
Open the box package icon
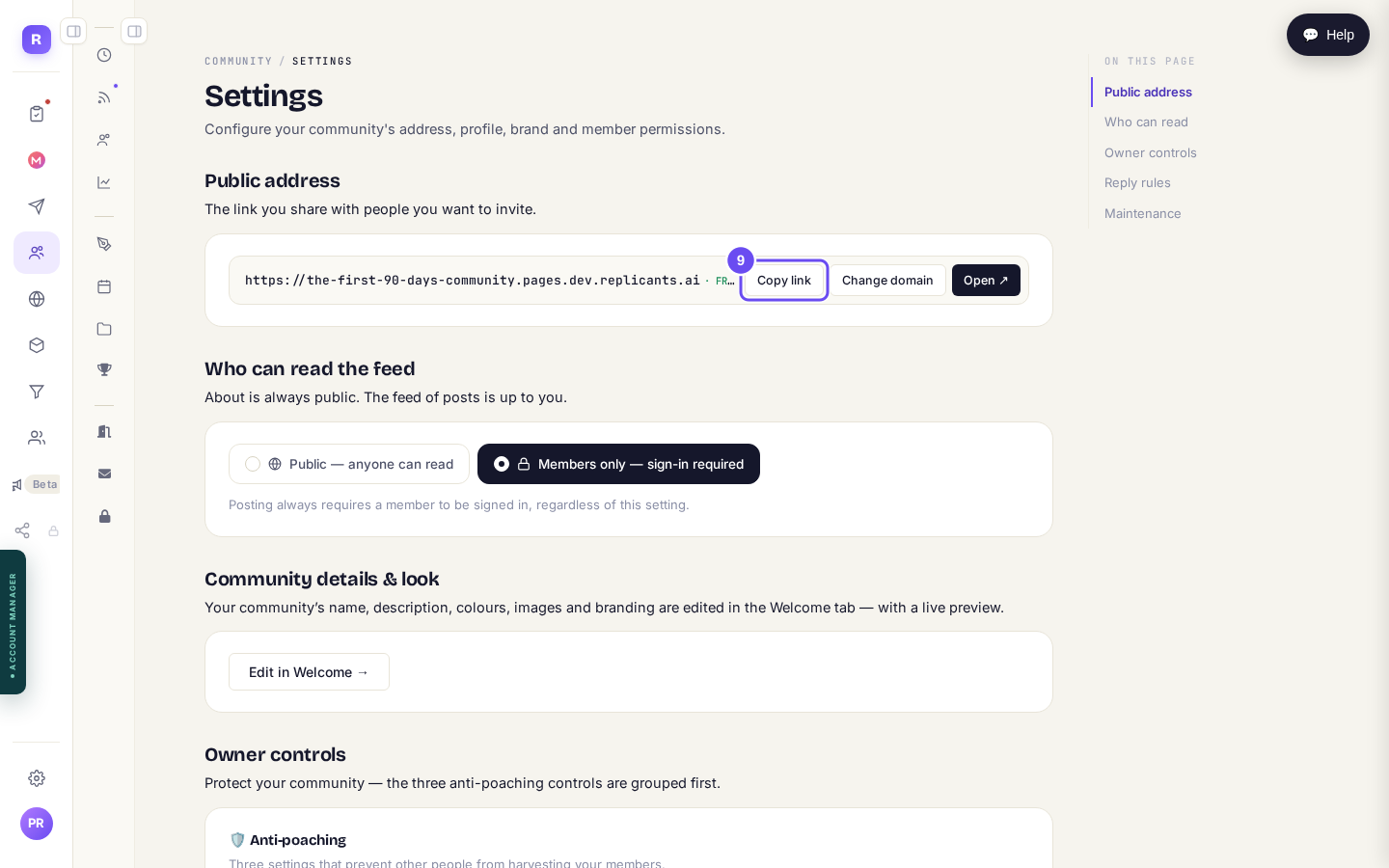(x=37, y=345)
